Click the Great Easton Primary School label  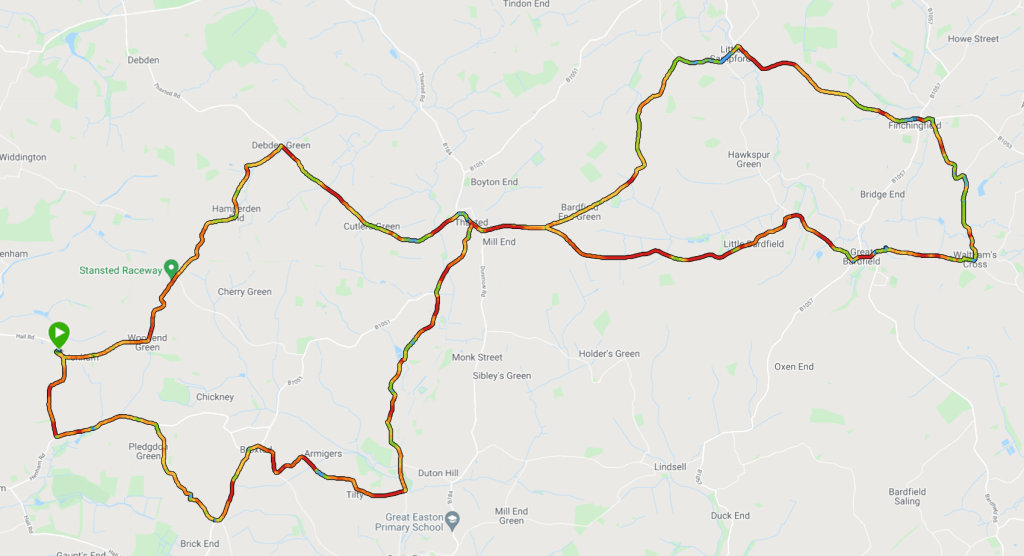click(x=409, y=522)
